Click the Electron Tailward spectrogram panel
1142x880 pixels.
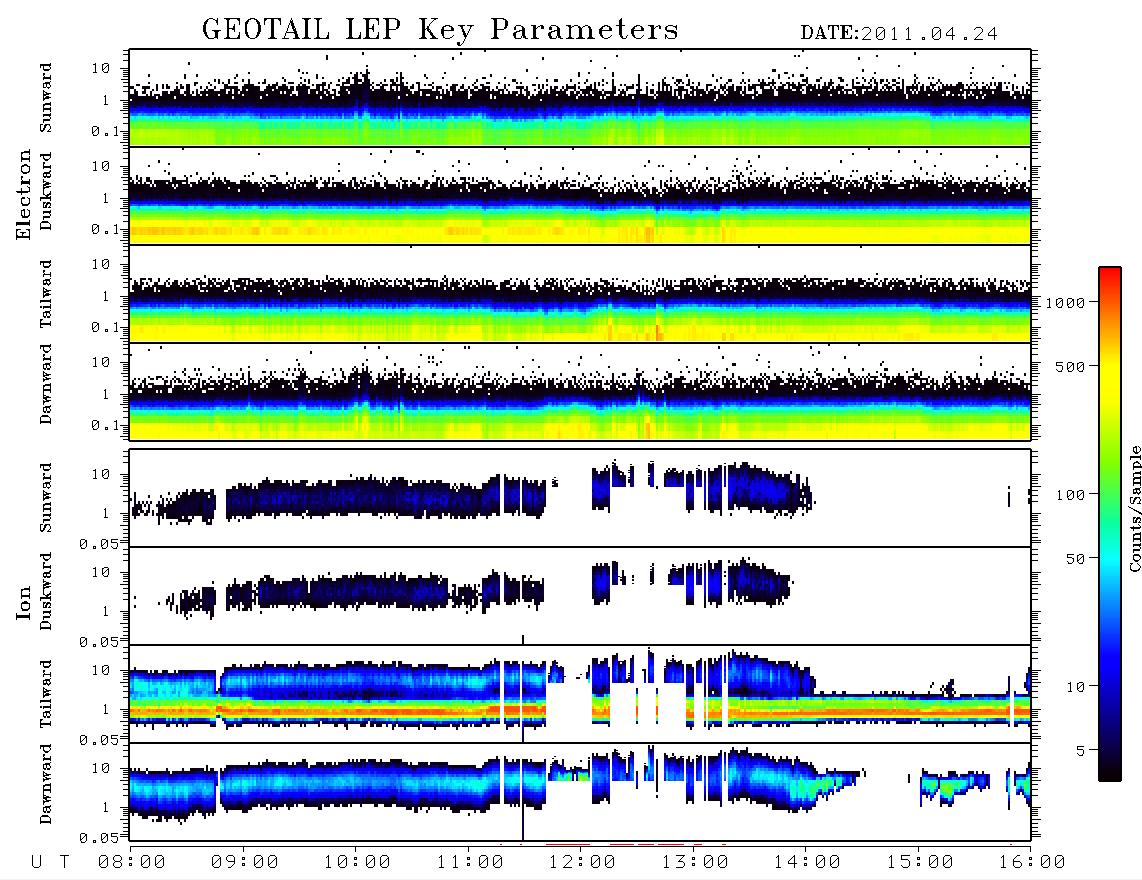point(580,294)
